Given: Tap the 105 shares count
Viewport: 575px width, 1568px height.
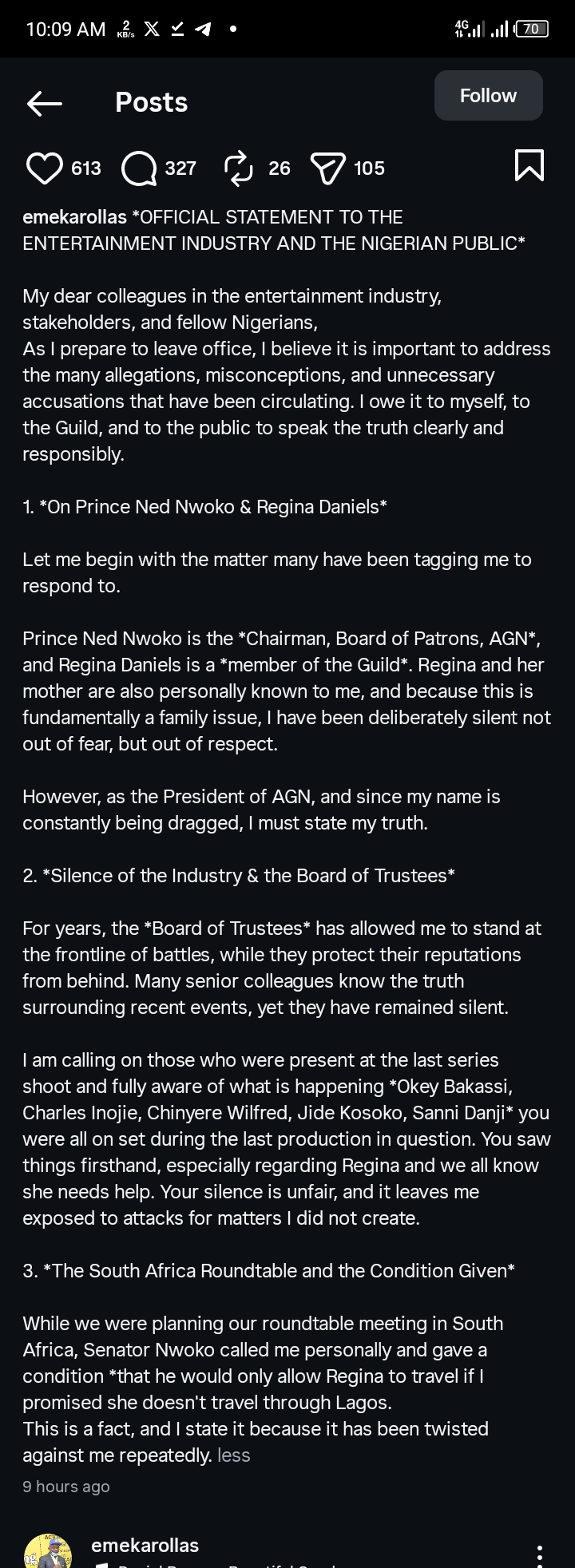Looking at the screenshot, I should (x=370, y=168).
